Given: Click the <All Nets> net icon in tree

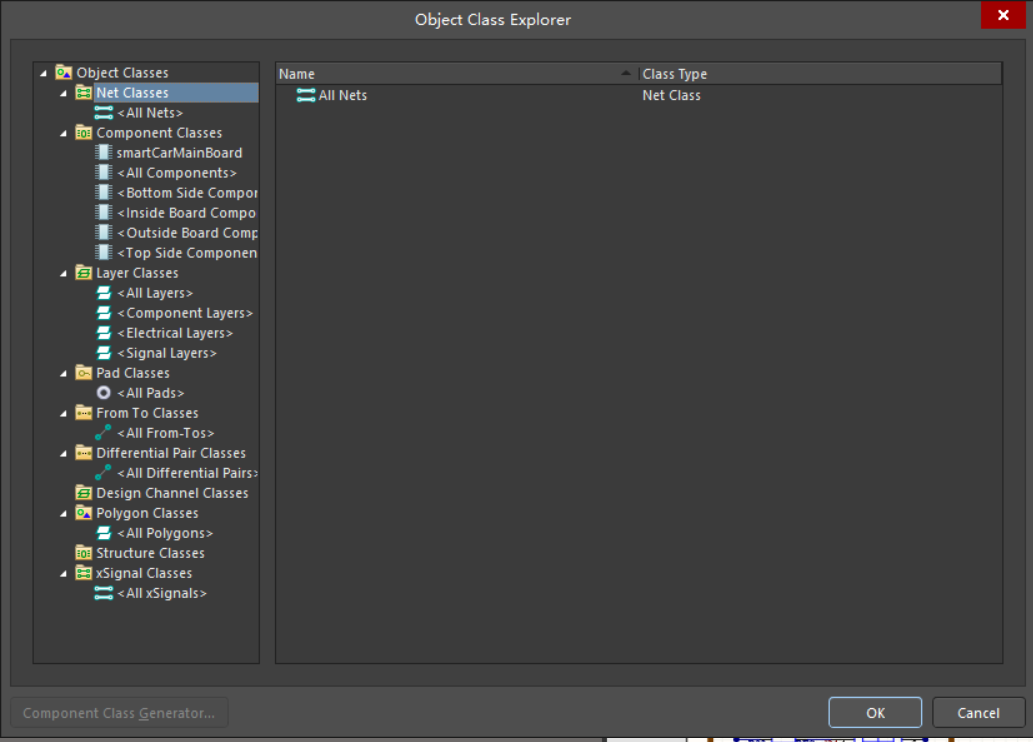Looking at the screenshot, I should tap(103, 113).
